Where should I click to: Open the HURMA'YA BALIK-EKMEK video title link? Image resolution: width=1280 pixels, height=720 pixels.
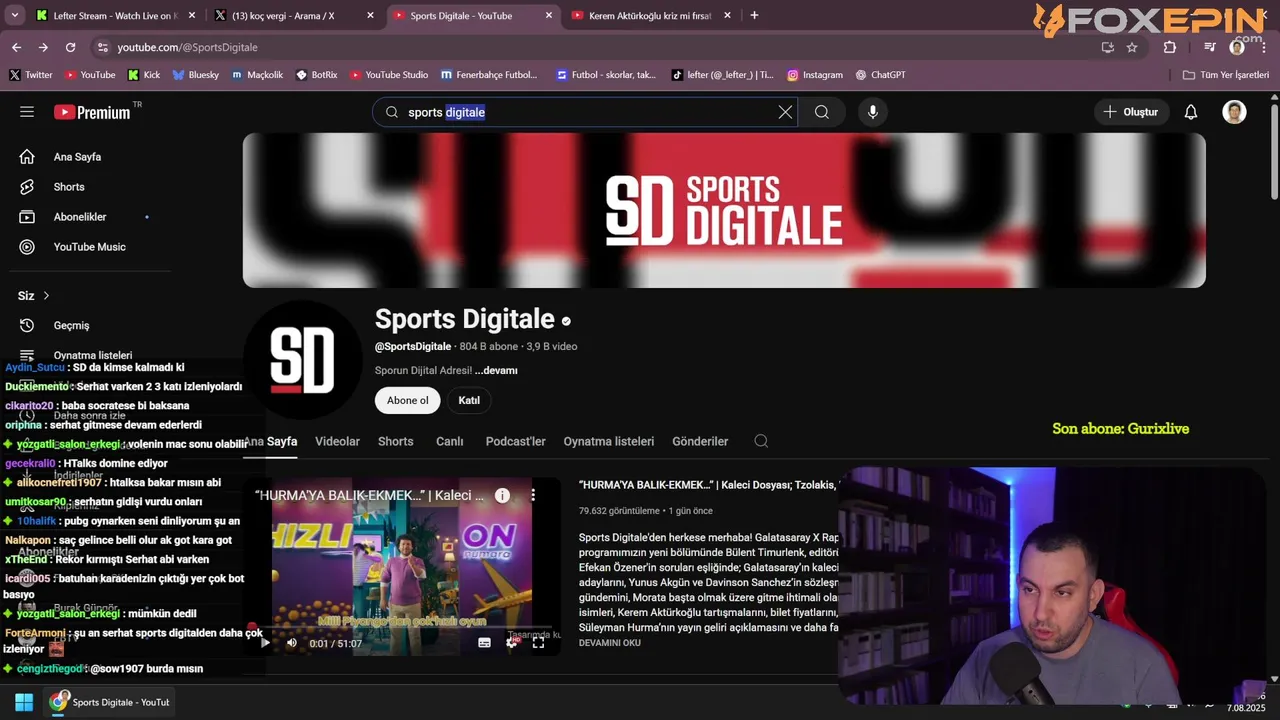point(708,485)
